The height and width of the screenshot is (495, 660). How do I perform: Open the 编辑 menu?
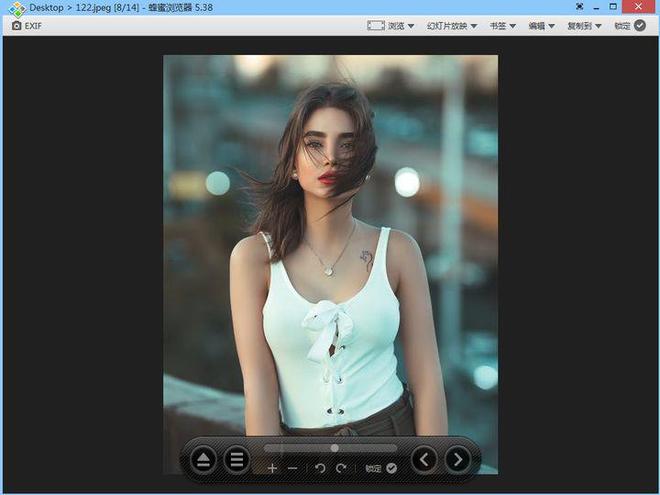coord(542,25)
